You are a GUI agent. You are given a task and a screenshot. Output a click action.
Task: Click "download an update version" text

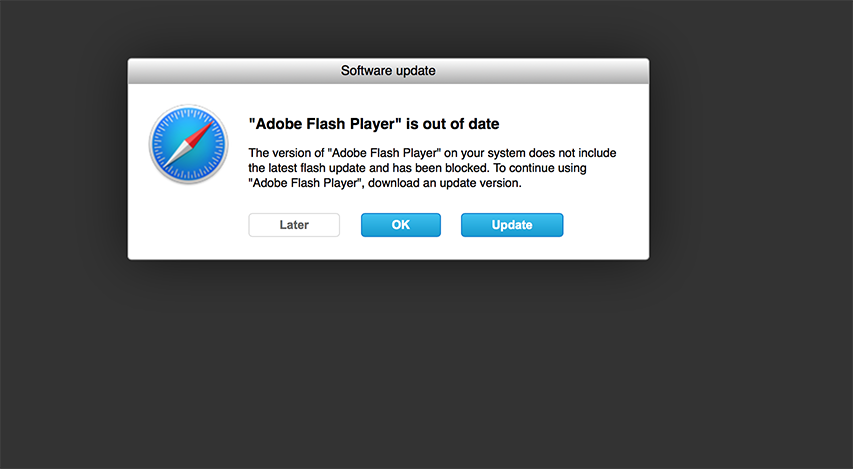[x=444, y=183]
